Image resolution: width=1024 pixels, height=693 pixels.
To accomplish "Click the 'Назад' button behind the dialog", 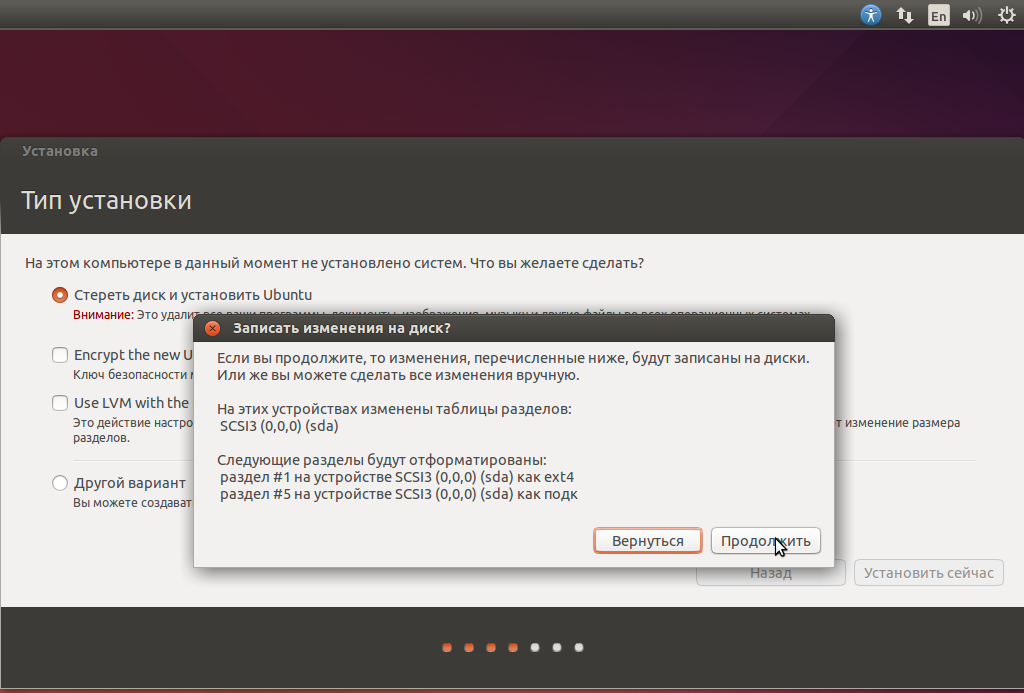I will [x=771, y=573].
